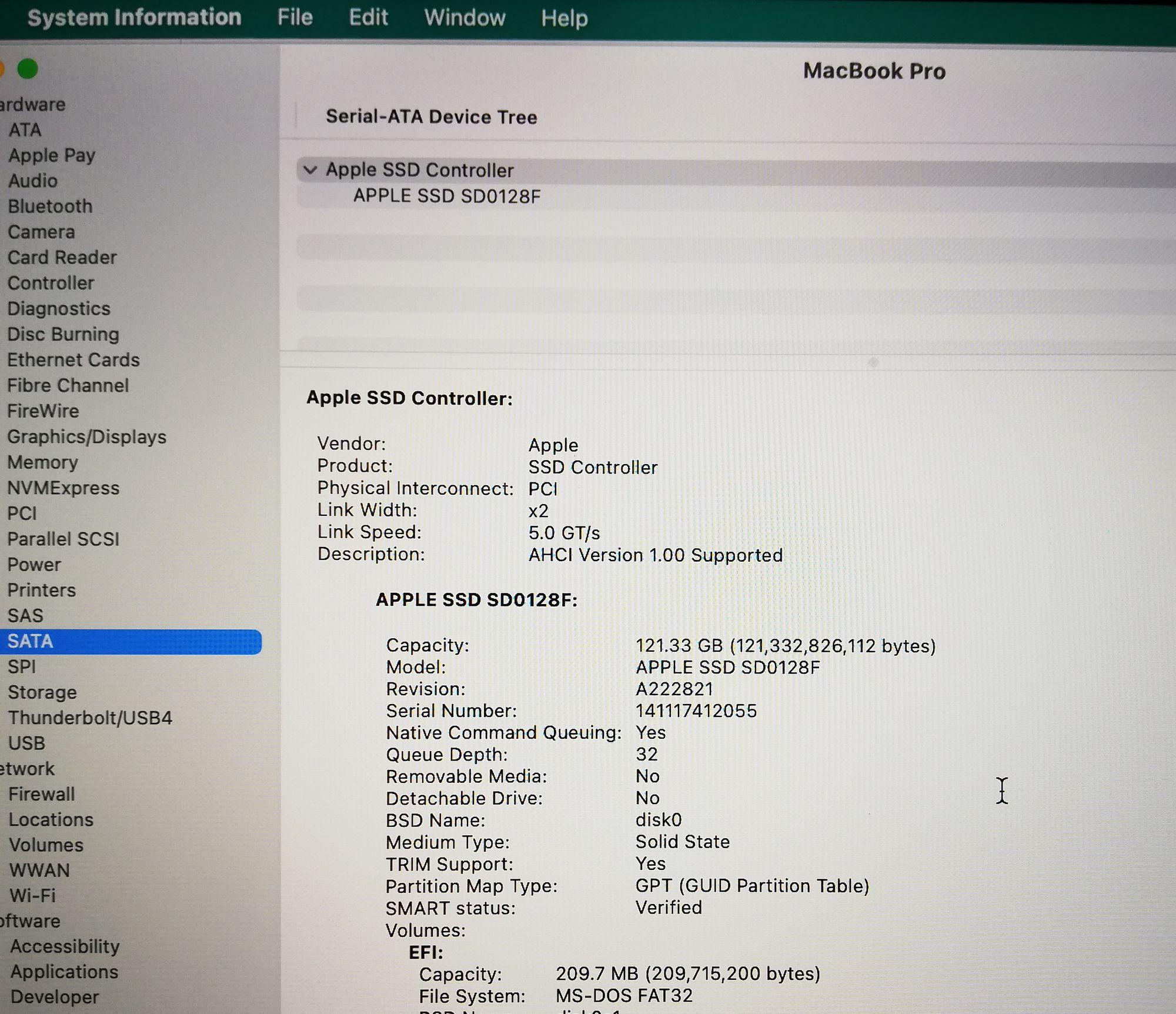Viewport: 1176px width, 1014px height.
Task: Click the BSD Name value disk0
Action: 659,820
